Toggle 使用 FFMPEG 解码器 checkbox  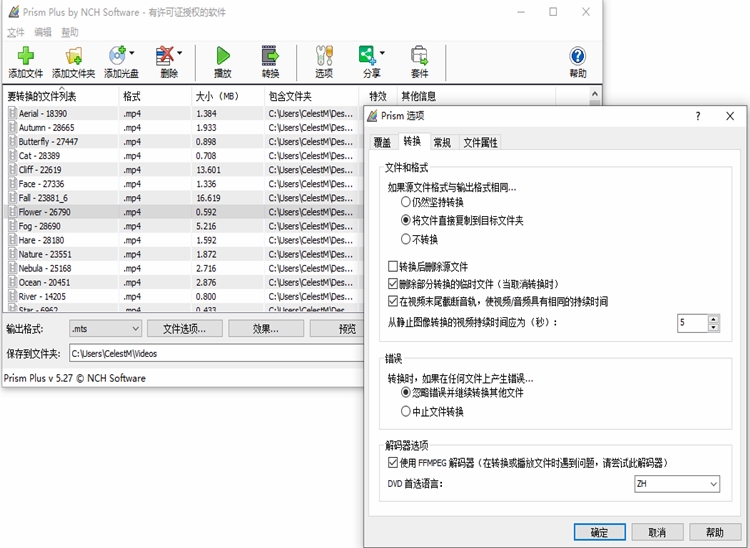[393, 462]
